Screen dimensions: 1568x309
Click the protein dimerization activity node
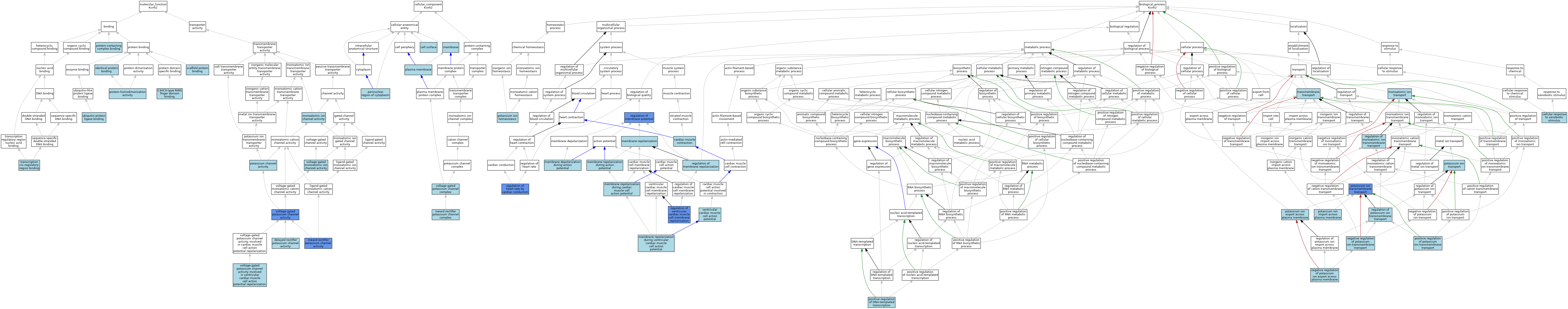click(x=138, y=70)
